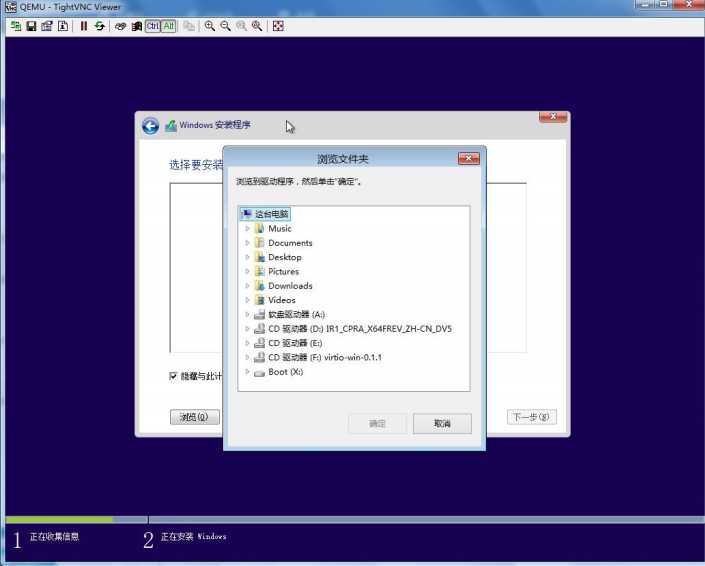The width and height of the screenshot is (705, 566).
Task: Select 这台电脑 at the tree root
Action: pyautogui.click(x=272, y=214)
